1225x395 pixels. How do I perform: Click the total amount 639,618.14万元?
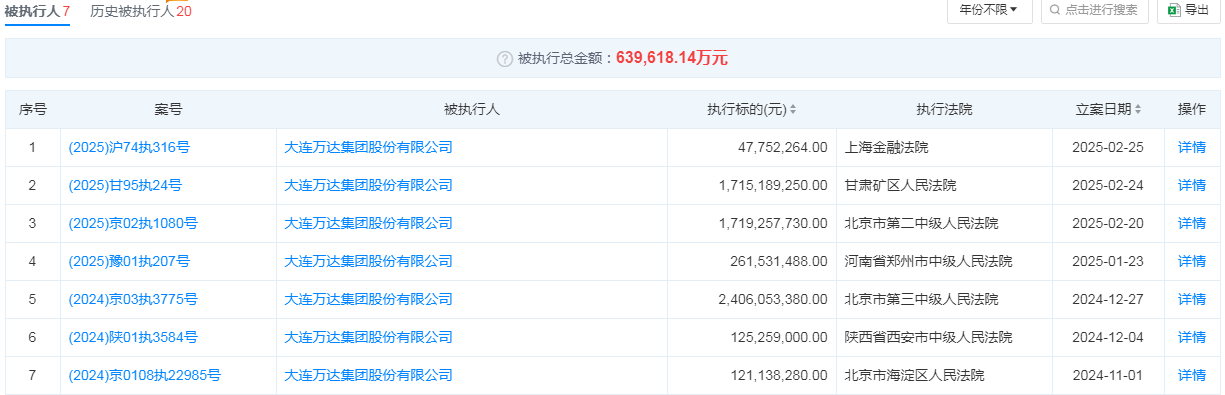tap(672, 59)
